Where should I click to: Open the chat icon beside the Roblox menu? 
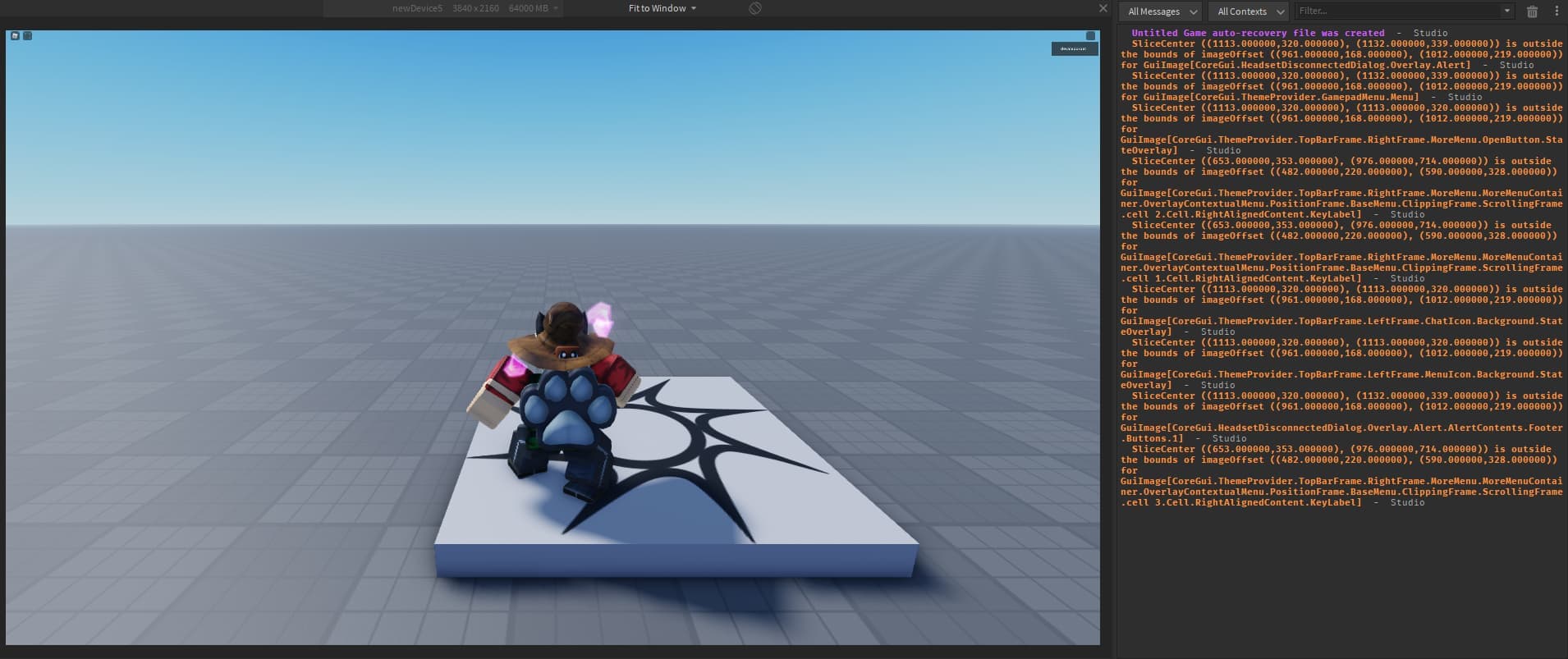(x=27, y=36)
